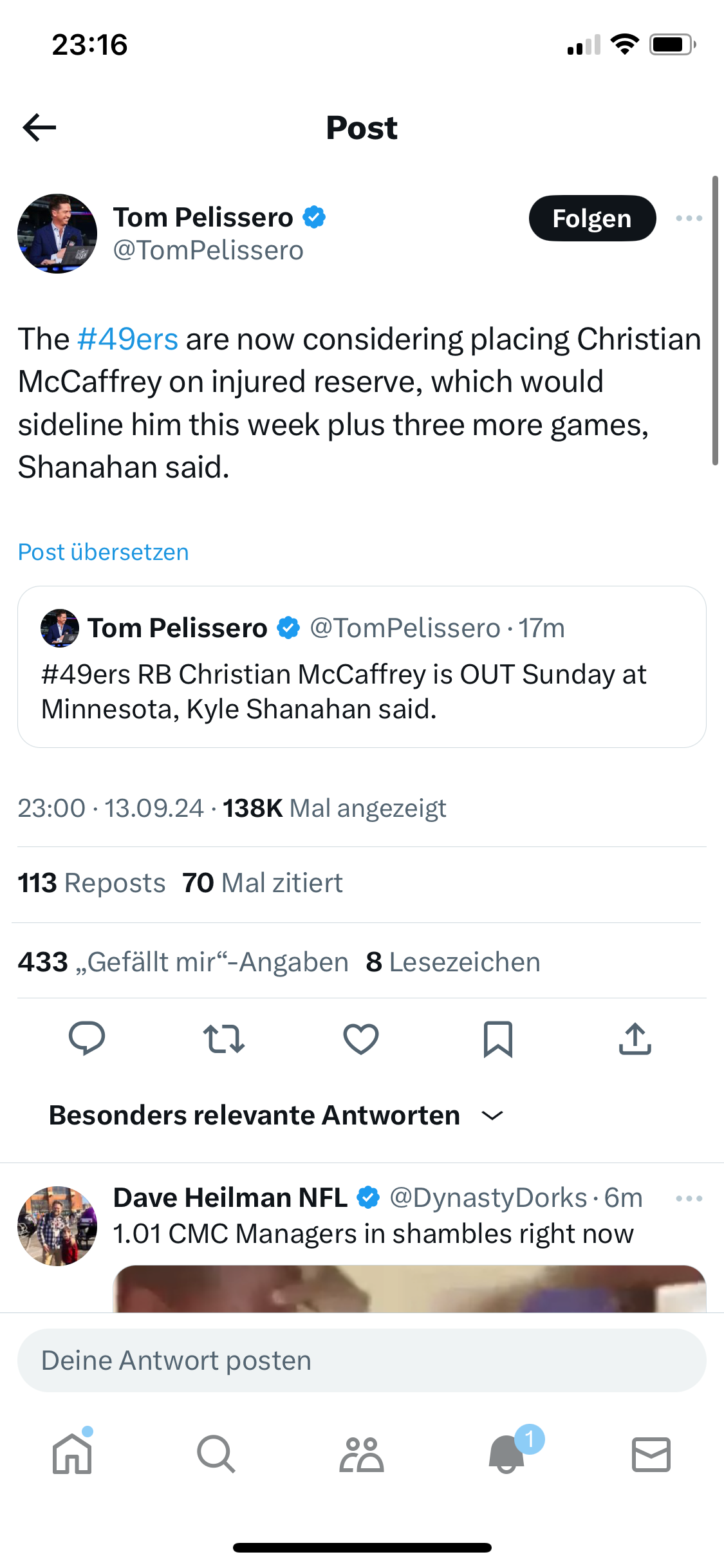
Task: Open the communities people tab
Action: [362, 1454]
